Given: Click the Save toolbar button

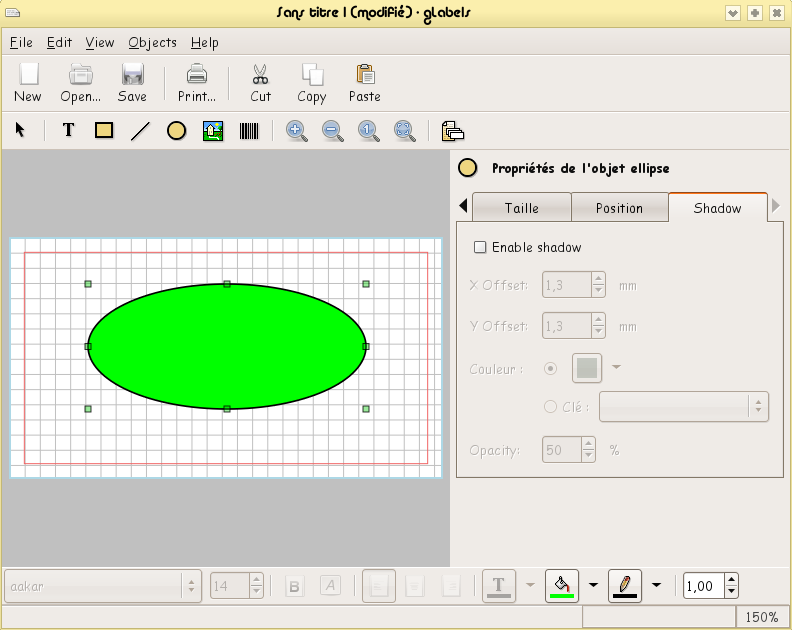Looking at the screenshot, I should click(132, 83).
